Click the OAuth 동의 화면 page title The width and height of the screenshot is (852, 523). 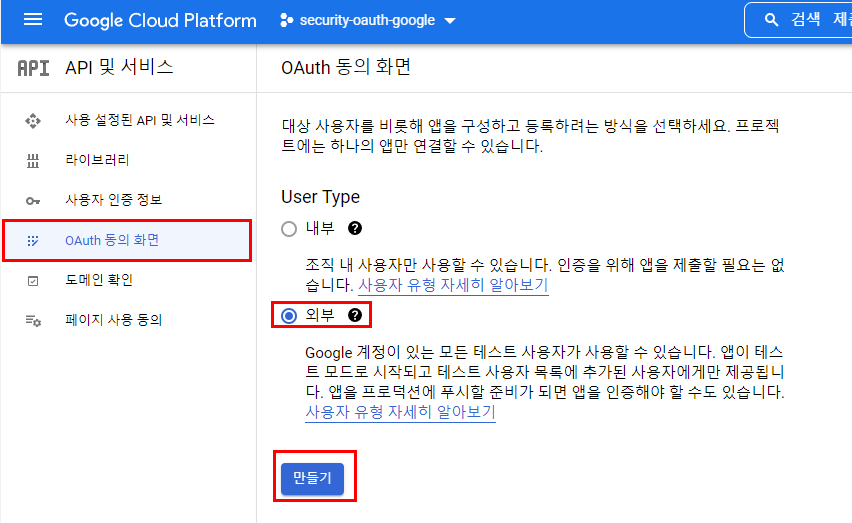tap(346, 67)
